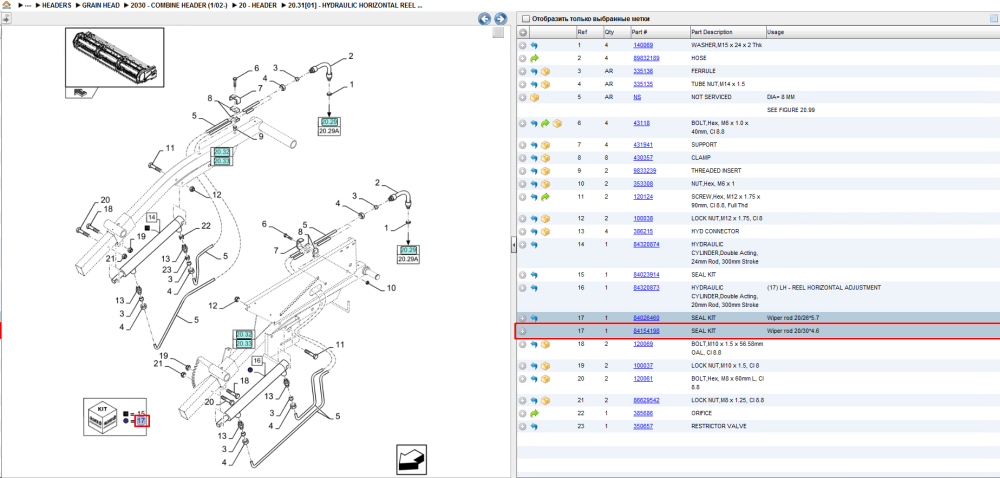
Task: Click the box icon on the NOT SERVICED row
Action: 534,98
